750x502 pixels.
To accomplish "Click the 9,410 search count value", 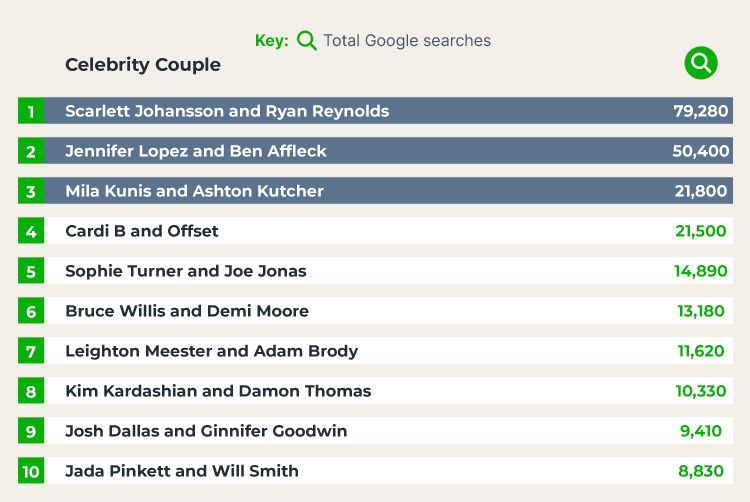I will coord(701,431).
